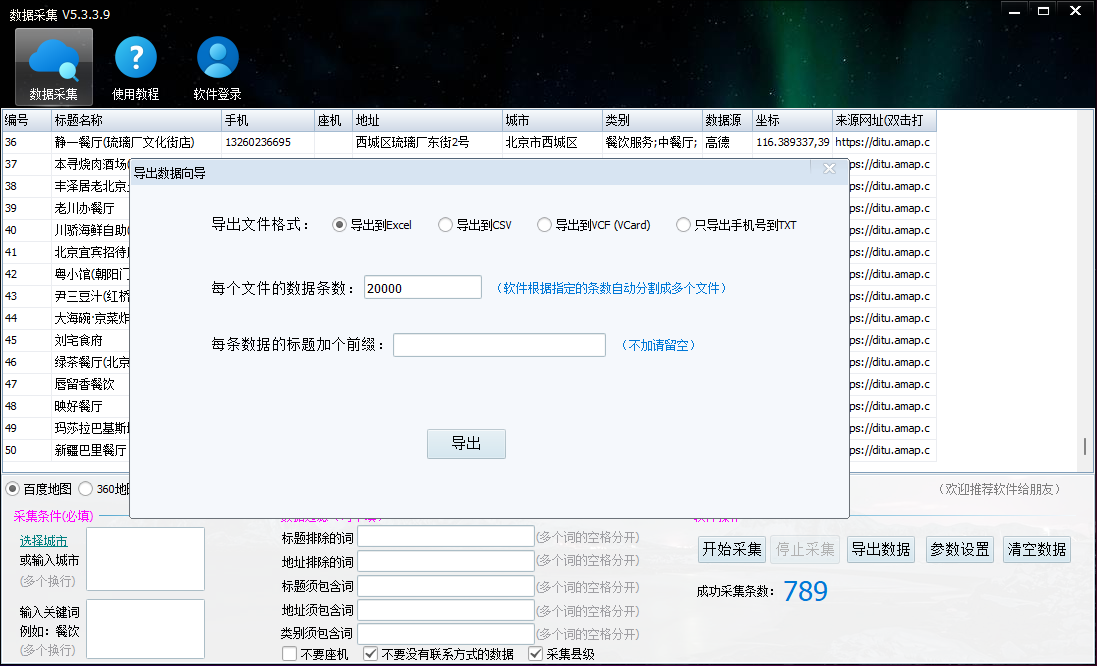Select 导出到VCF (VCard) radio option
The image size is (1097, 666).
coord(593,225)
